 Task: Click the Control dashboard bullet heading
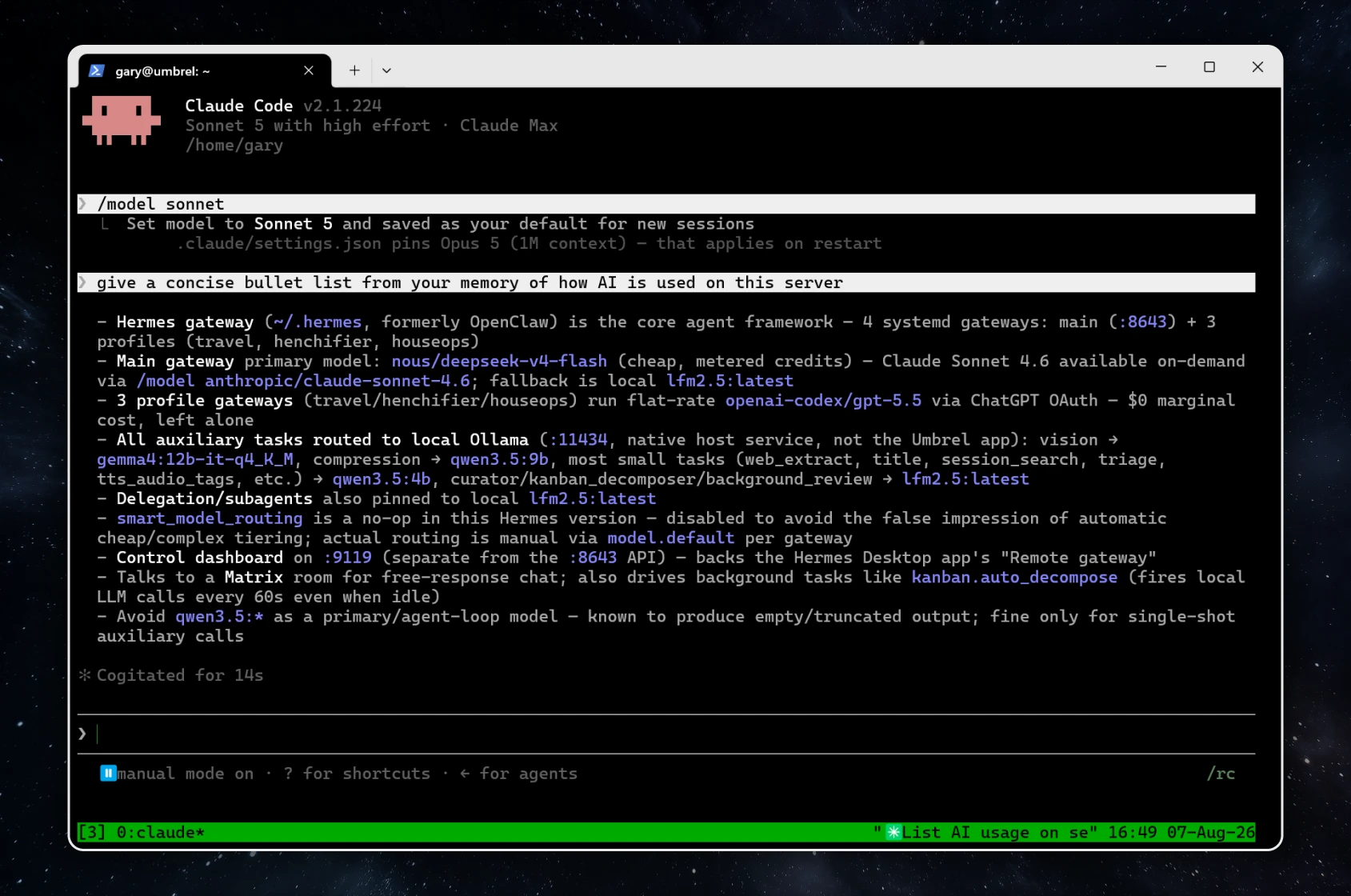pyautogui.click(x=200, y=557)
